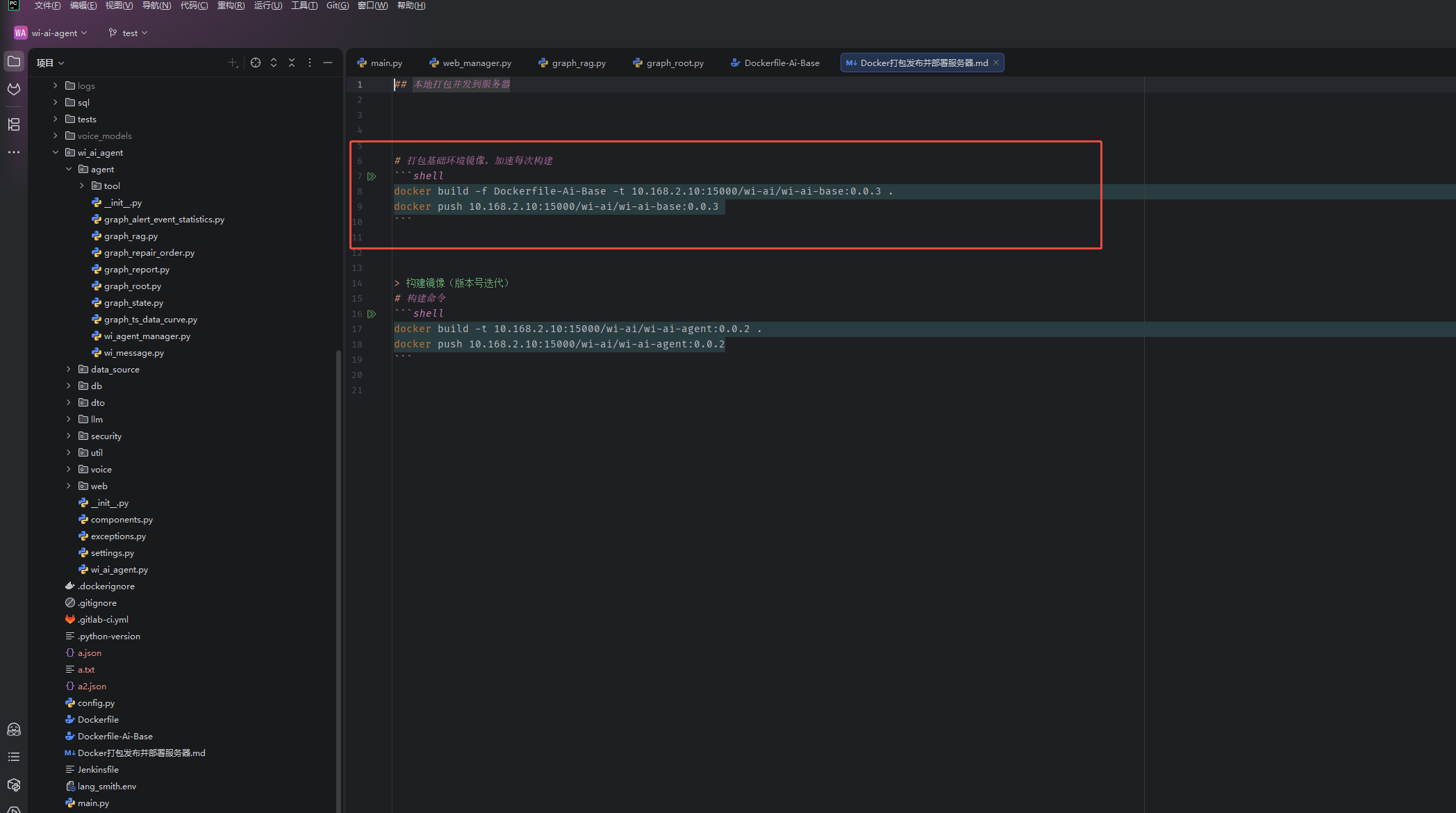Open the AI Assistant sidebar icon

click(14, 729)
